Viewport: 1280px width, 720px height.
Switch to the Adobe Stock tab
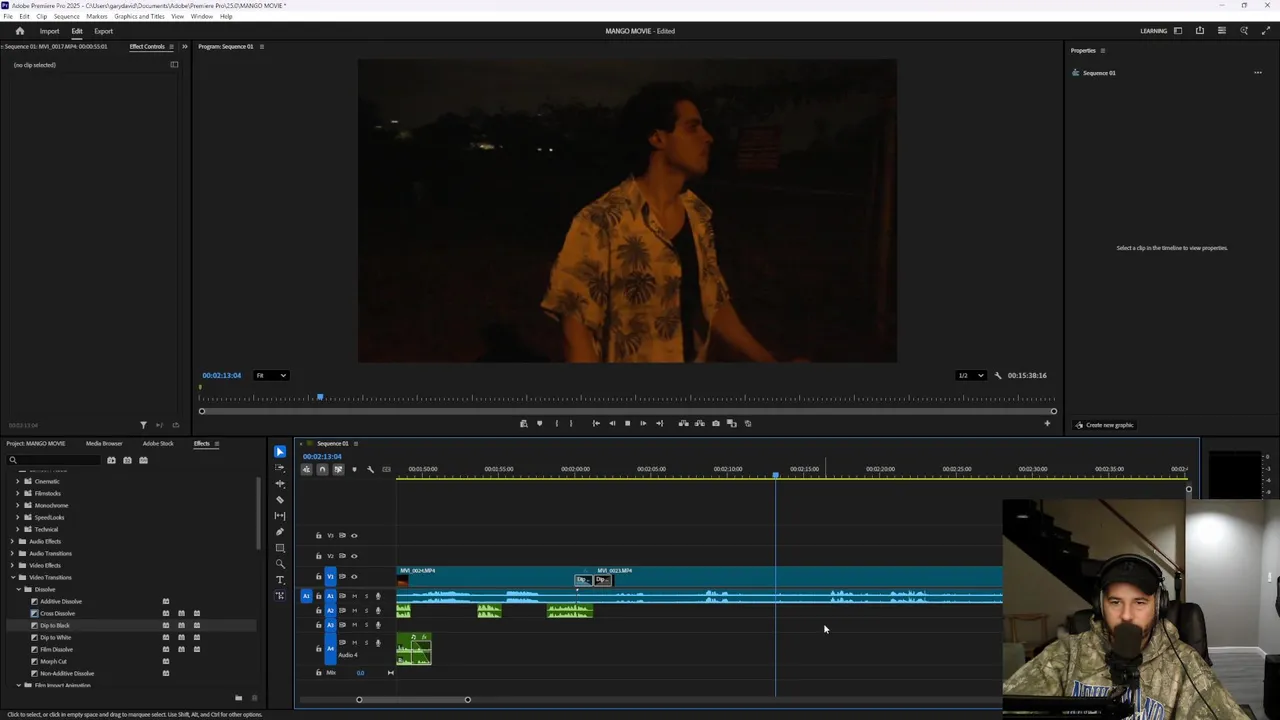[x=158, y=443]
